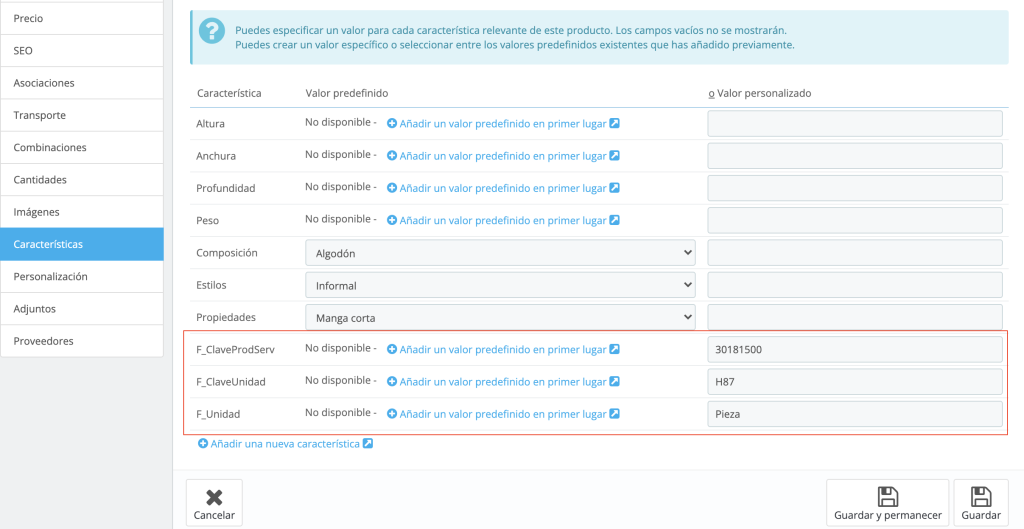Viewport: 1024px width, 529px height.
Task: Click external link icon in F_ClaveUnidad row
Action: [x=615, y=381]
